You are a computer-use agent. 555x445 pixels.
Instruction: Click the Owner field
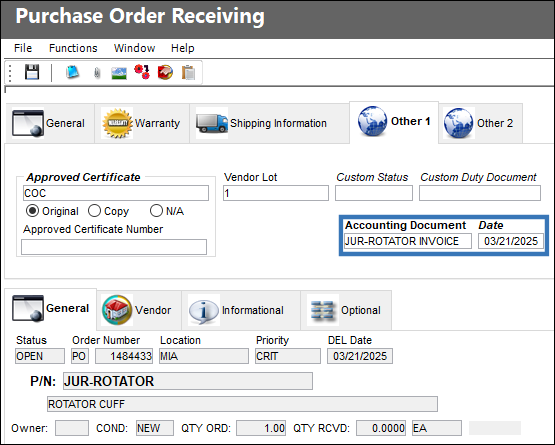click(72, 428)
